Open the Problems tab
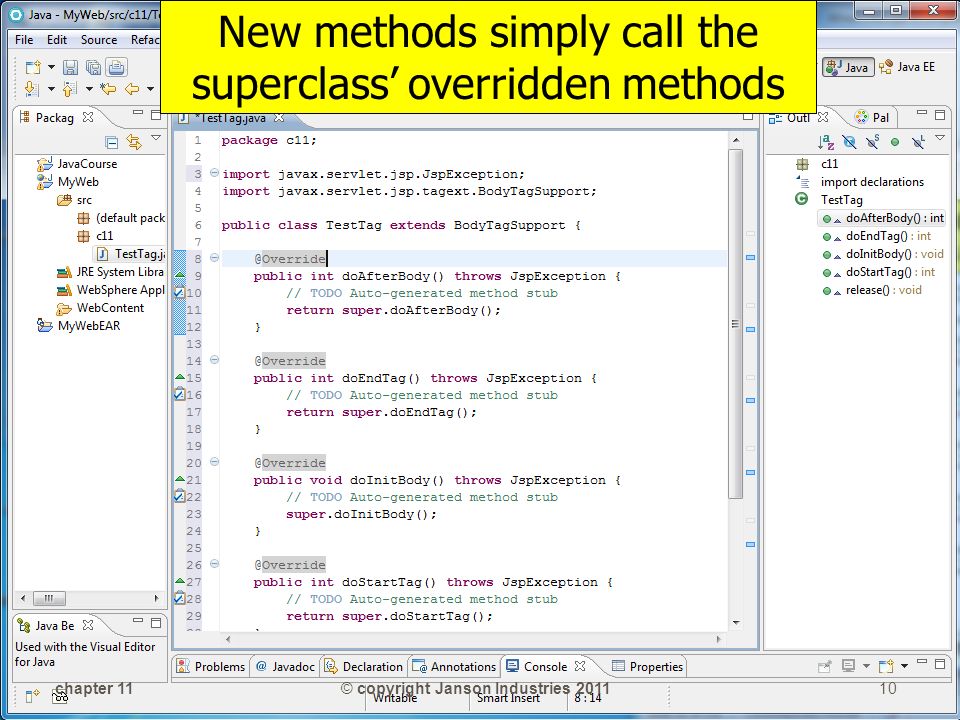Viewport: 960px width, 720px height. [x=211, y=667]
